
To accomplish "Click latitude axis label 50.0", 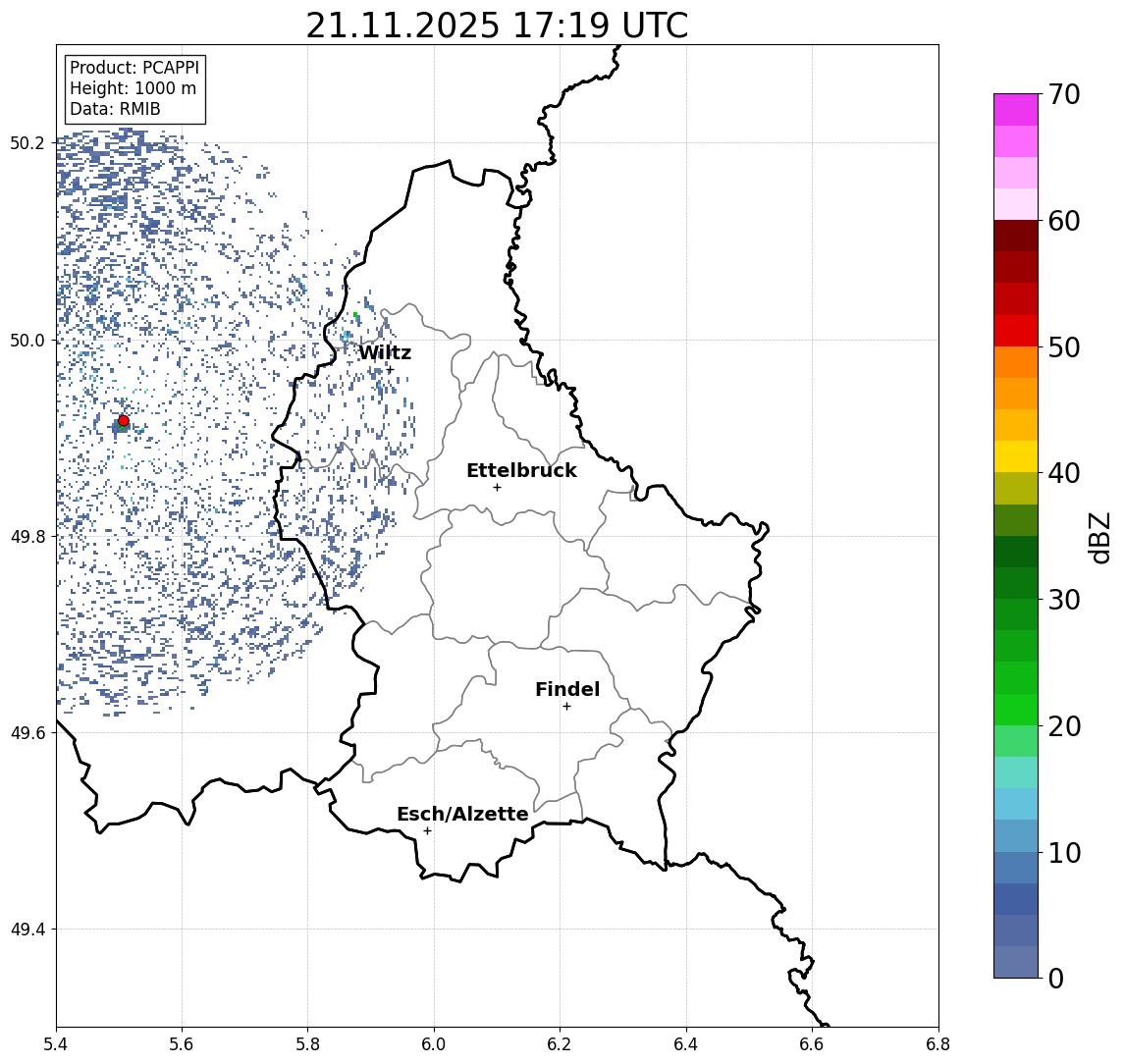I will click(x=27, y=340).
